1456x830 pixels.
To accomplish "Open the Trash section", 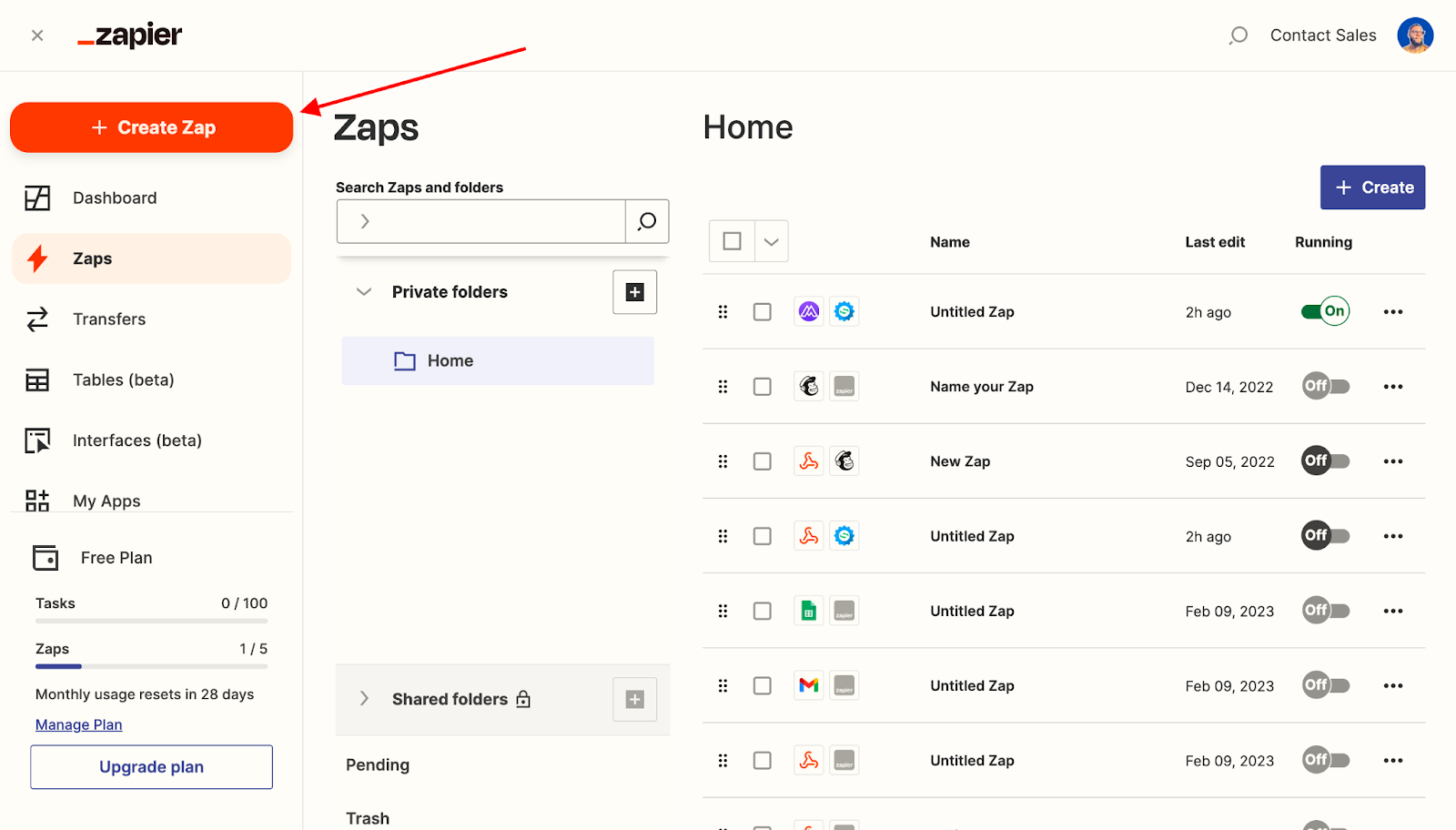I will pyautogui.click(x=368, y=818).
